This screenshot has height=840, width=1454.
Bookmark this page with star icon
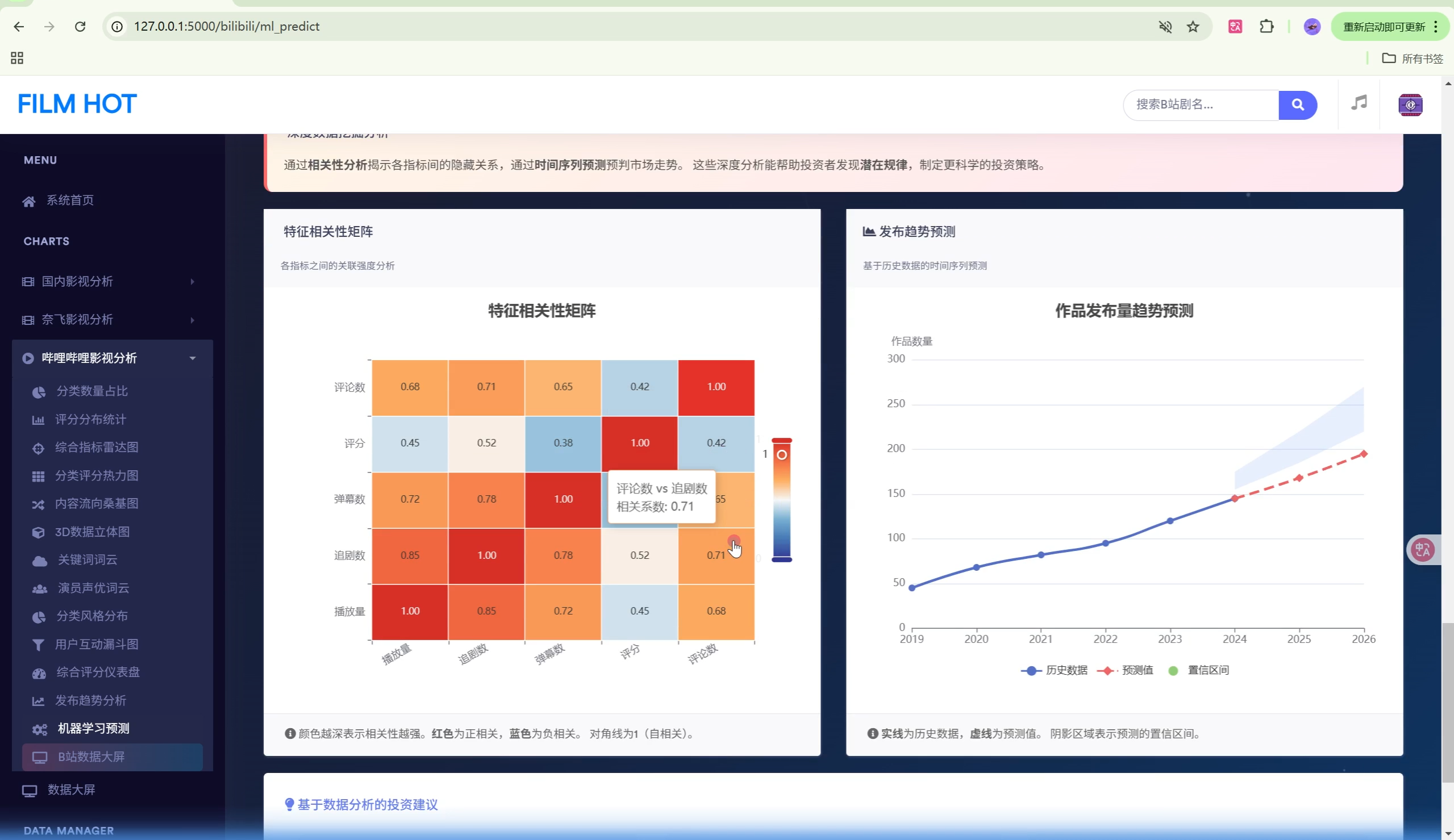[x=1193, y=27]
